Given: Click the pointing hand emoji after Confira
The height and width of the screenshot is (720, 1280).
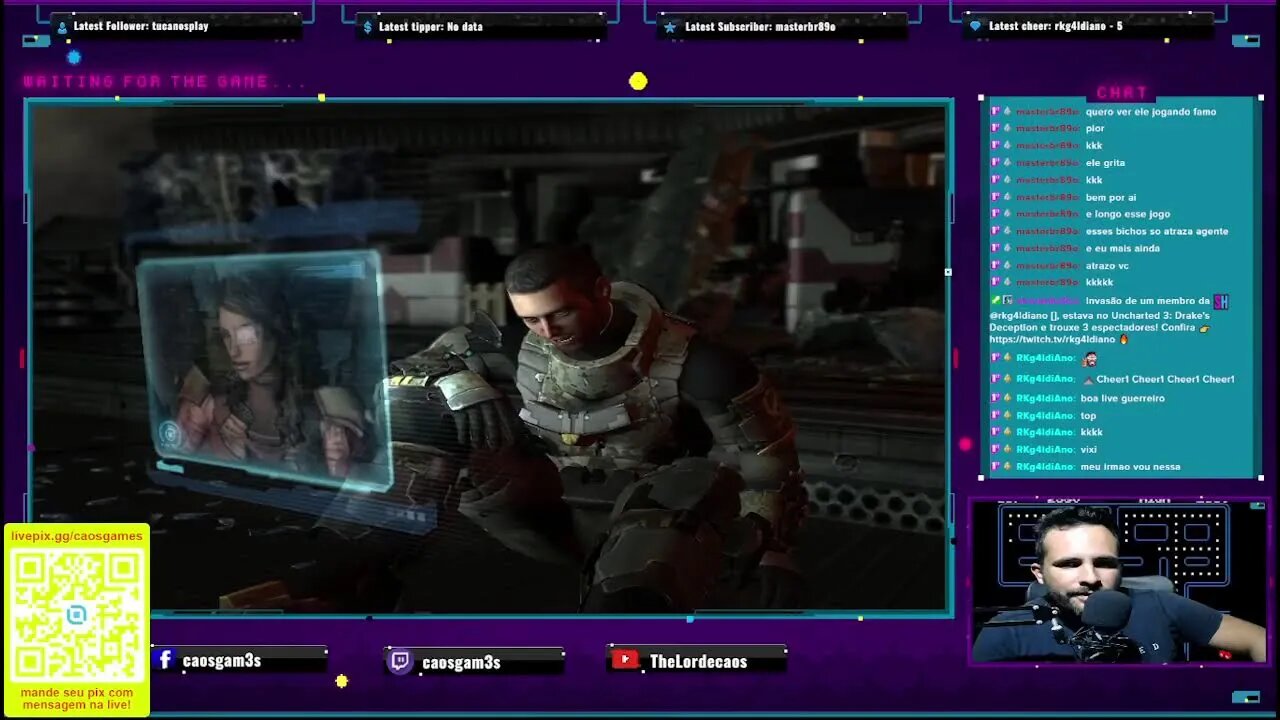Looking at the screenshot, I should (1204, 328).
